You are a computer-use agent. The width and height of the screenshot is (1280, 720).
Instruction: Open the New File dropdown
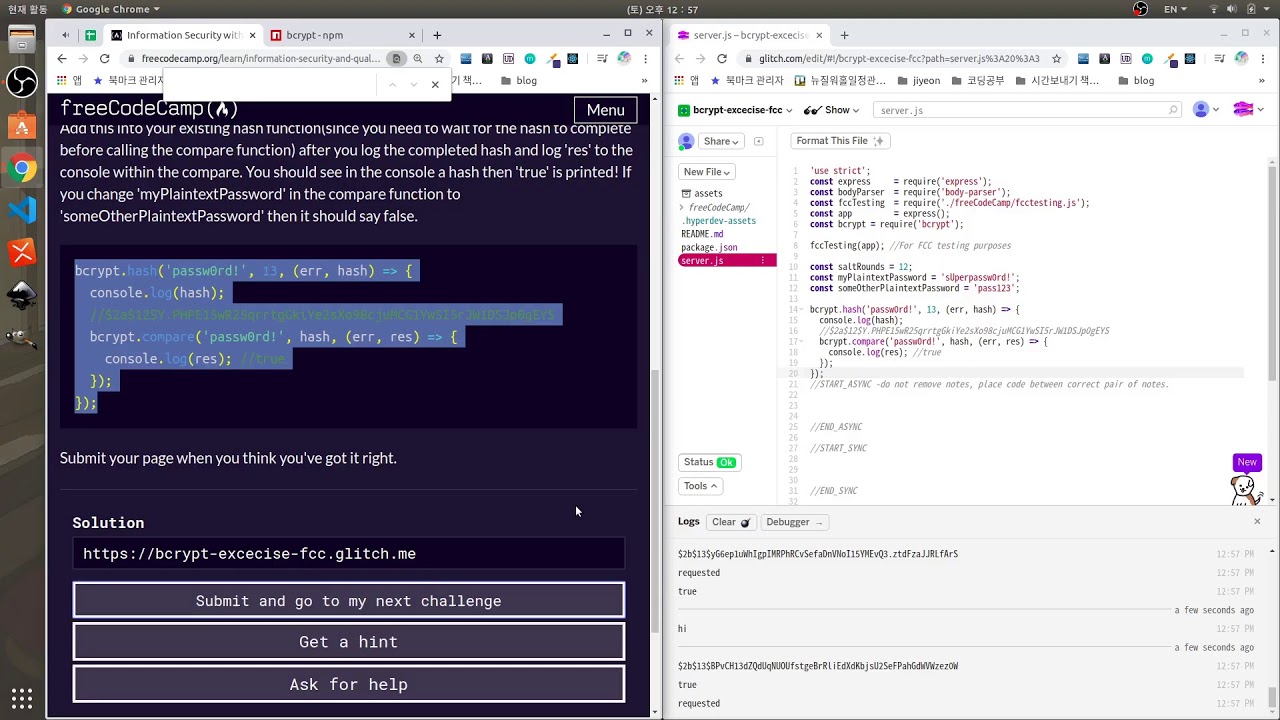pyautogui.click(x=706, y=172)
